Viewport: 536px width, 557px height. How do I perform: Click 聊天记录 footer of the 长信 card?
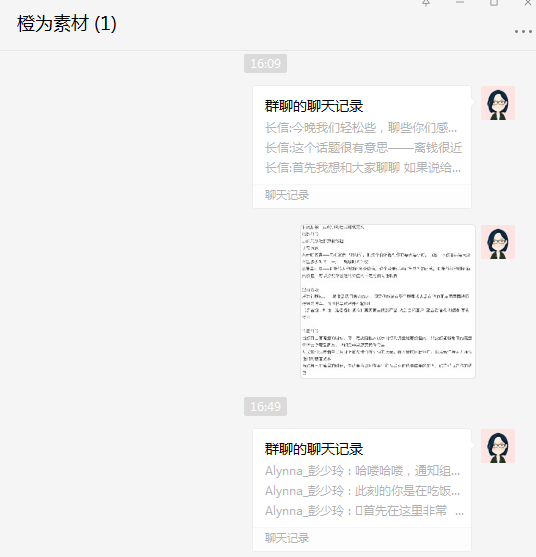[x=287, y=195]
